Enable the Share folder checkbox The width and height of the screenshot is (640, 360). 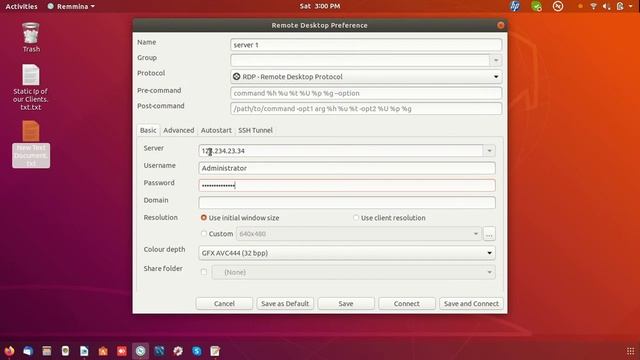point(204,272)
